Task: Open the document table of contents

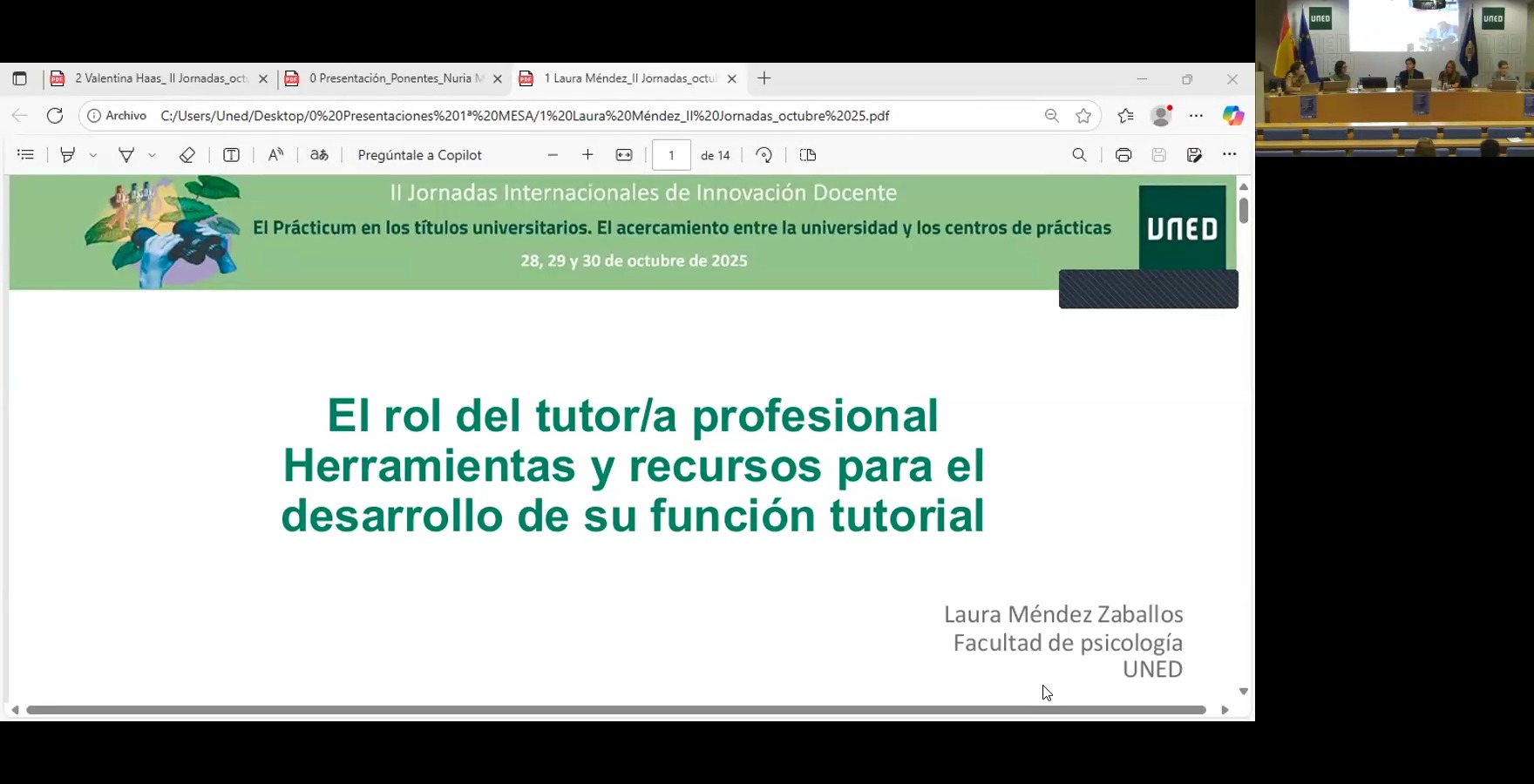Action: (25, 154)
